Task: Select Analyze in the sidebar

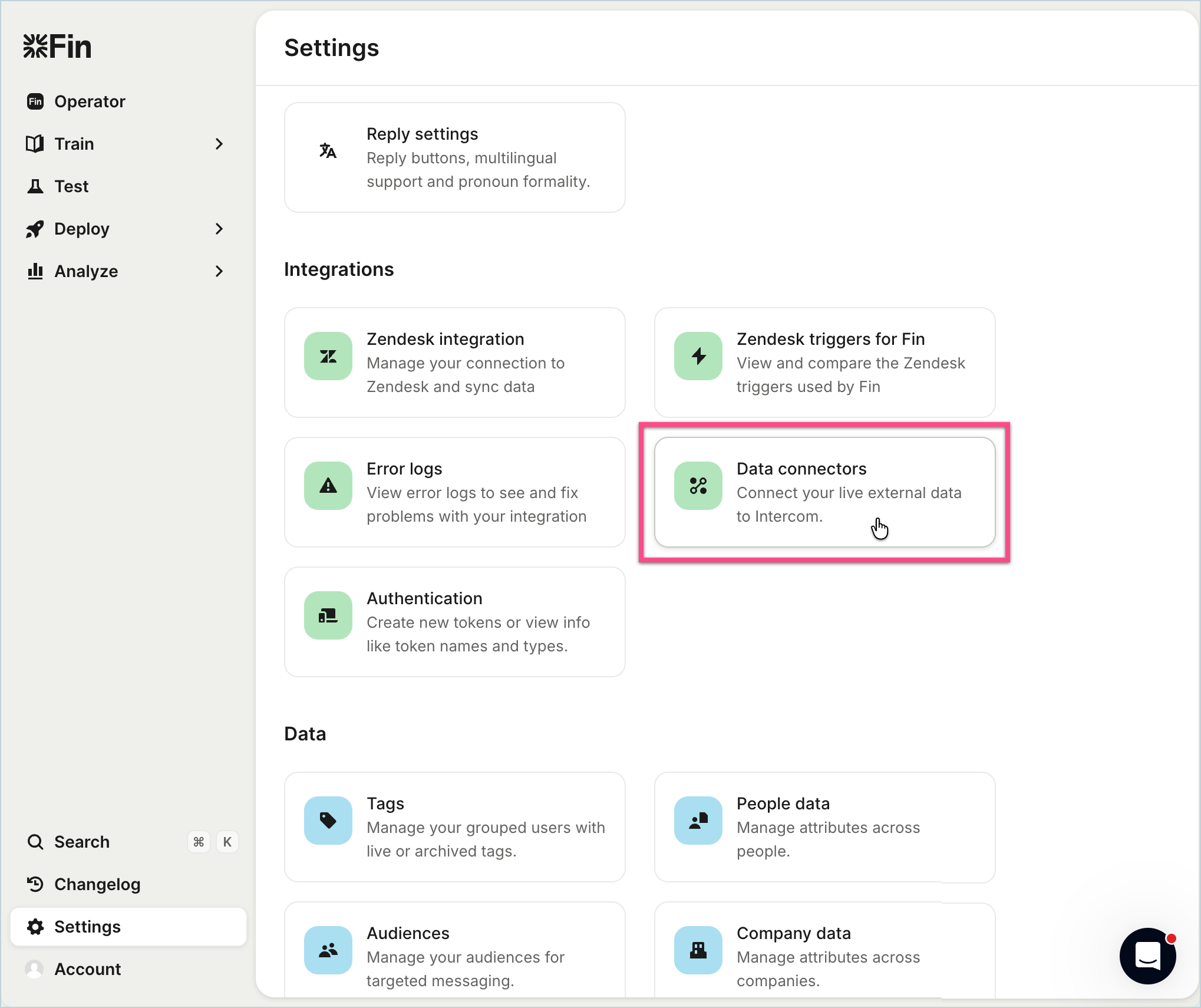Action: pyautogui.click(x=128, y=271)
